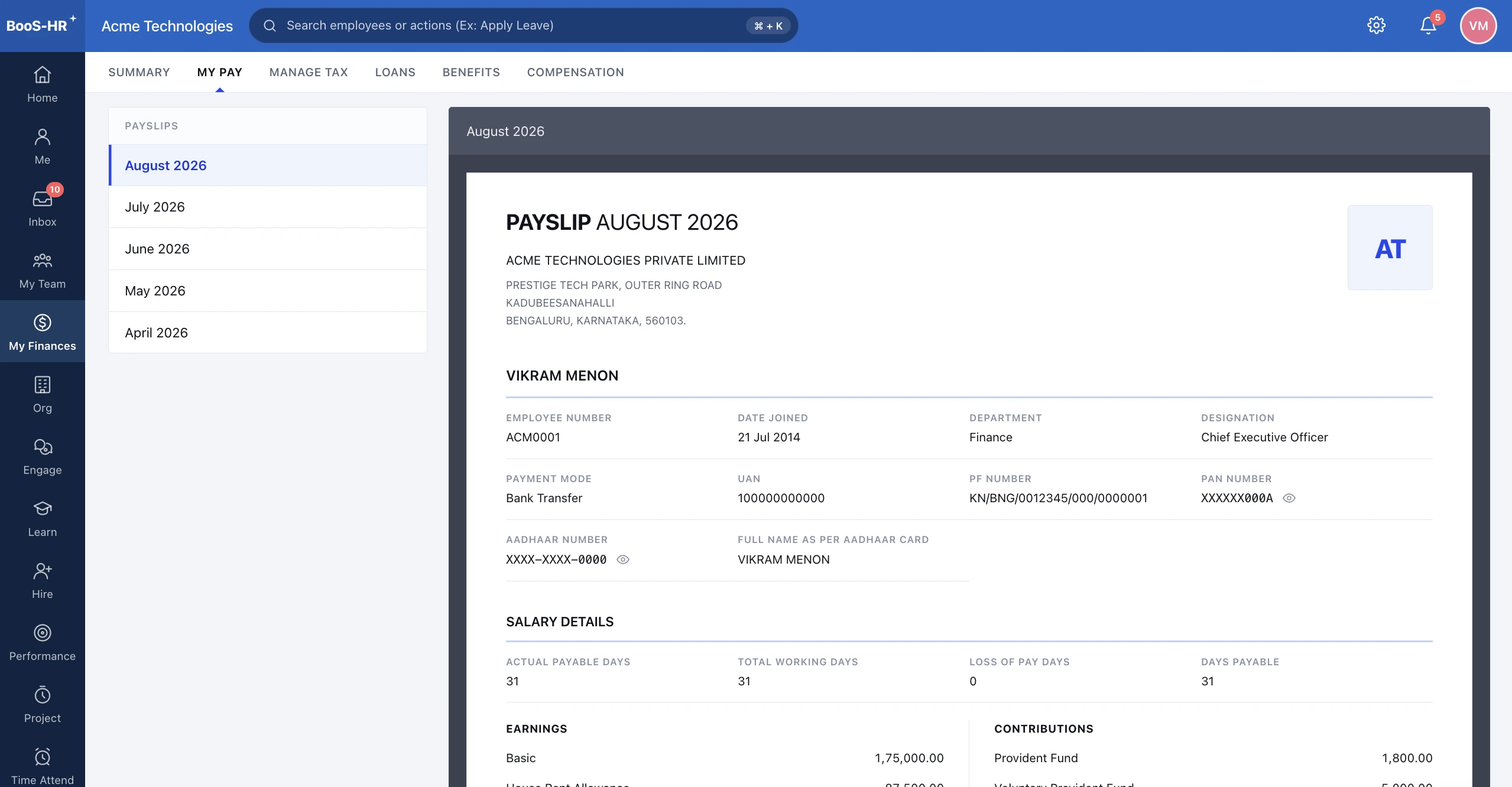Open the May 2026 payslip
This screenshot has width=1512, height=787.
268,291
